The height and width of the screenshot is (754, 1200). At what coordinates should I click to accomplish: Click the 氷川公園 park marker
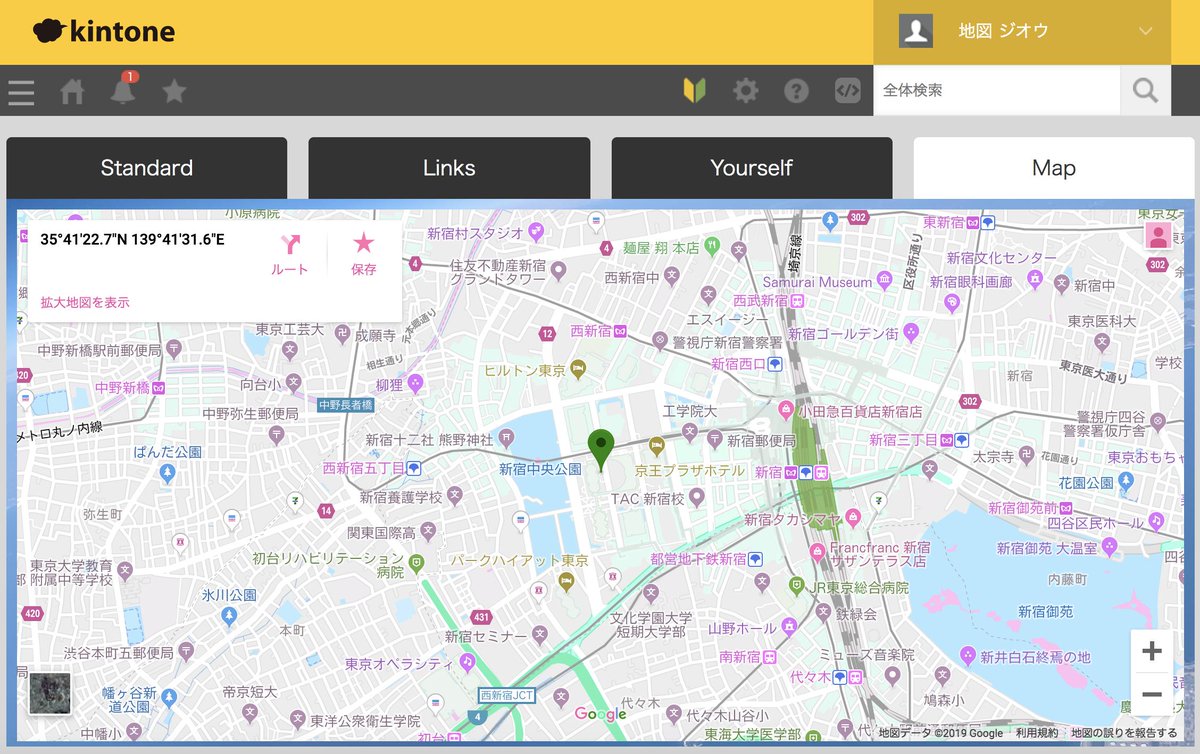tap(229, 614)
